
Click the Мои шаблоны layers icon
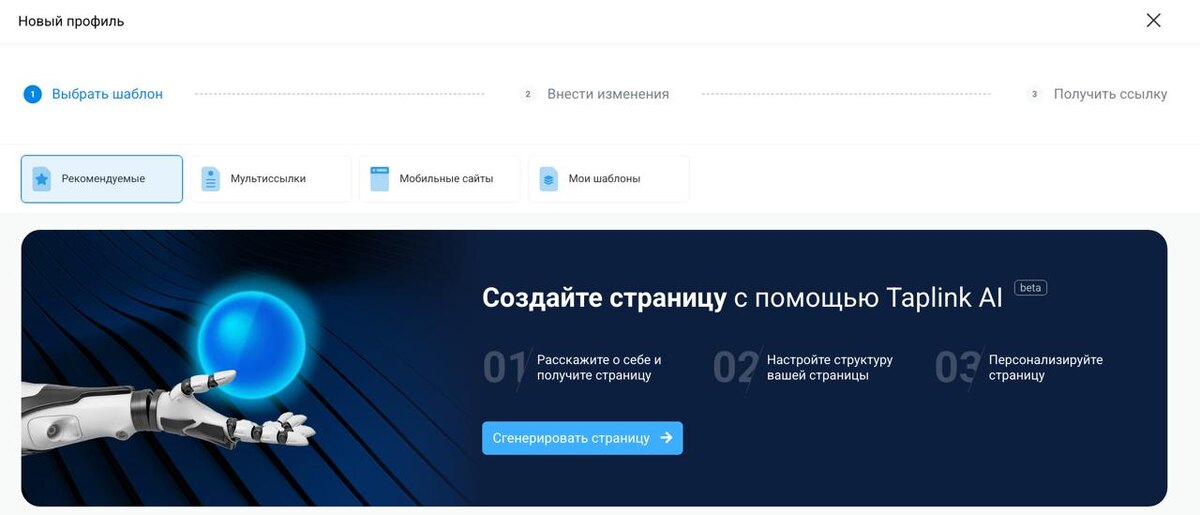click(x=548, y=179)
